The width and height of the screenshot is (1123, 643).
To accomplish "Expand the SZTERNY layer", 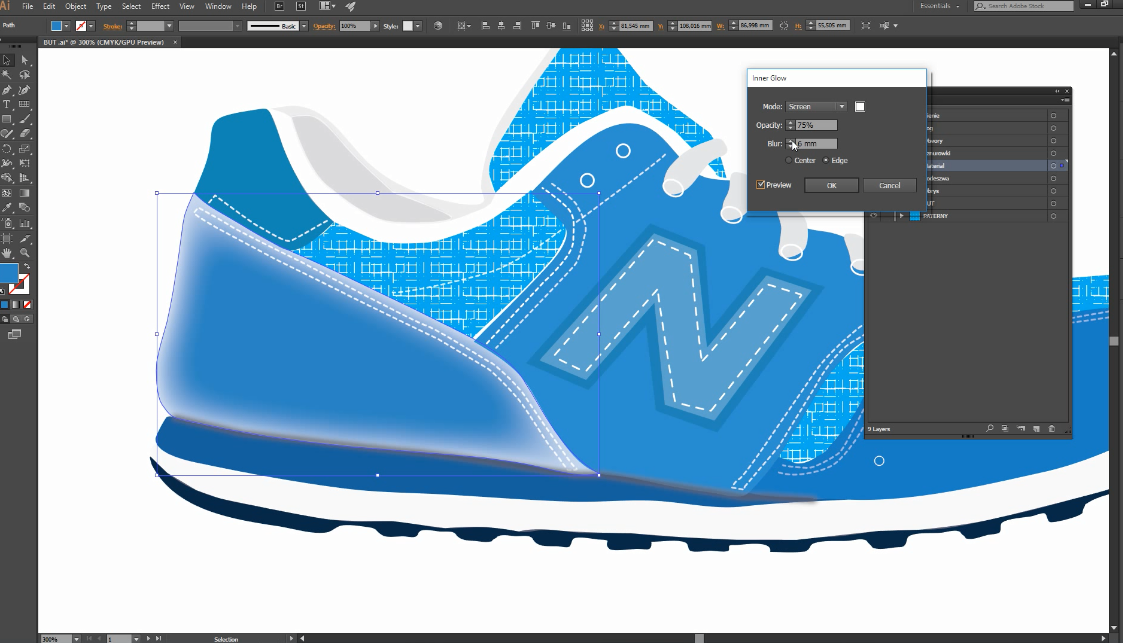I will tap(901, 216).
